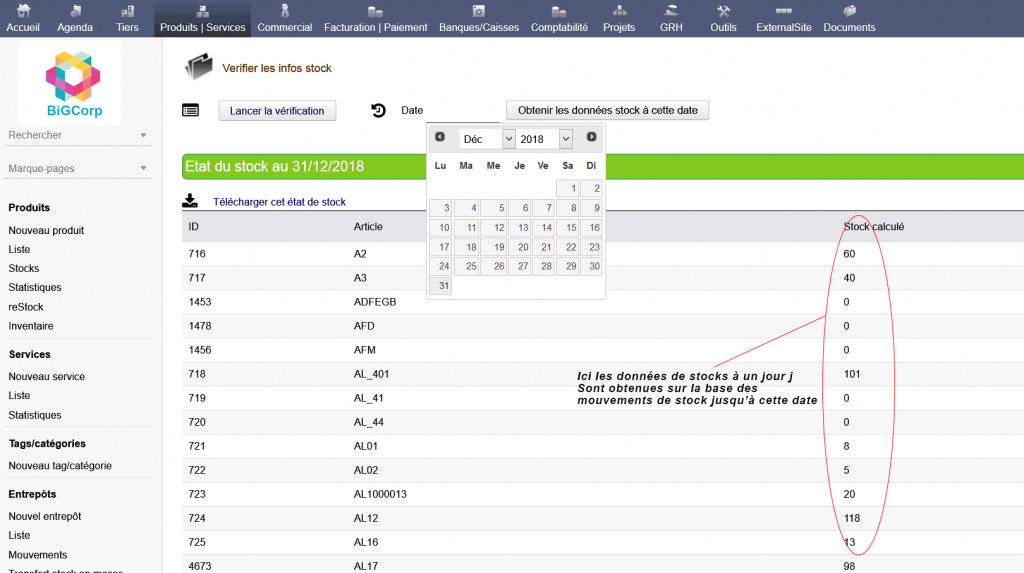Screen dimensions: 1024x573
Task: Go to next month in calendar
Action: tap(592, 137)
